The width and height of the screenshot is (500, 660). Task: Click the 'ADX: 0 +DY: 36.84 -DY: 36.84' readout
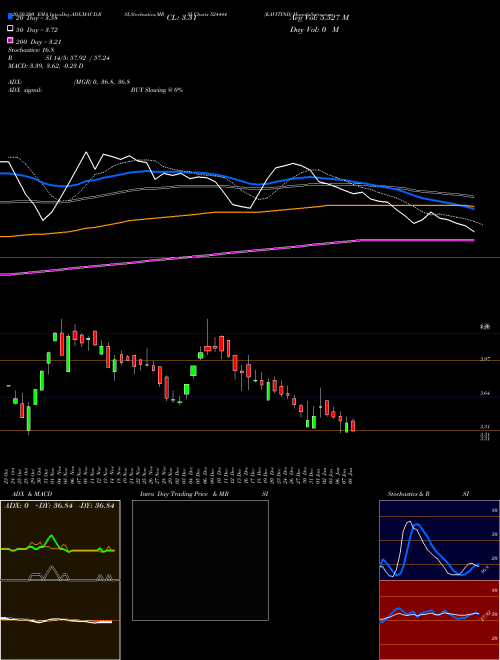coord(59,506)
